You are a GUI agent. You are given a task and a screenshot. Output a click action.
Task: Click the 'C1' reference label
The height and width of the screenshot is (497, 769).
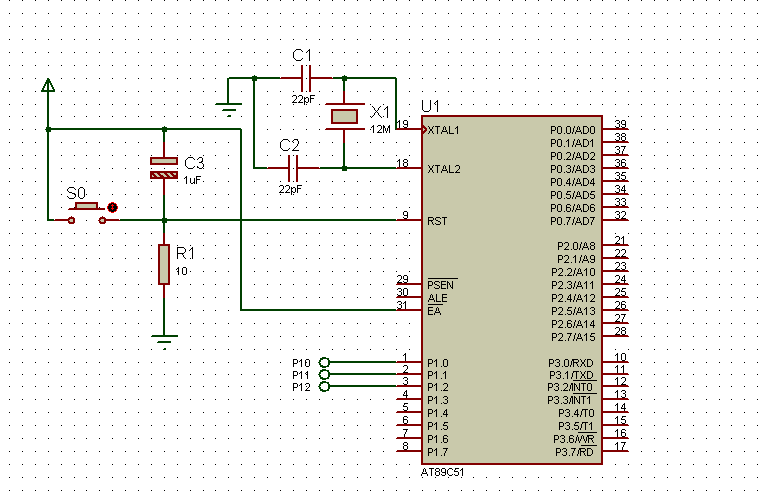(x=302, y=55)
